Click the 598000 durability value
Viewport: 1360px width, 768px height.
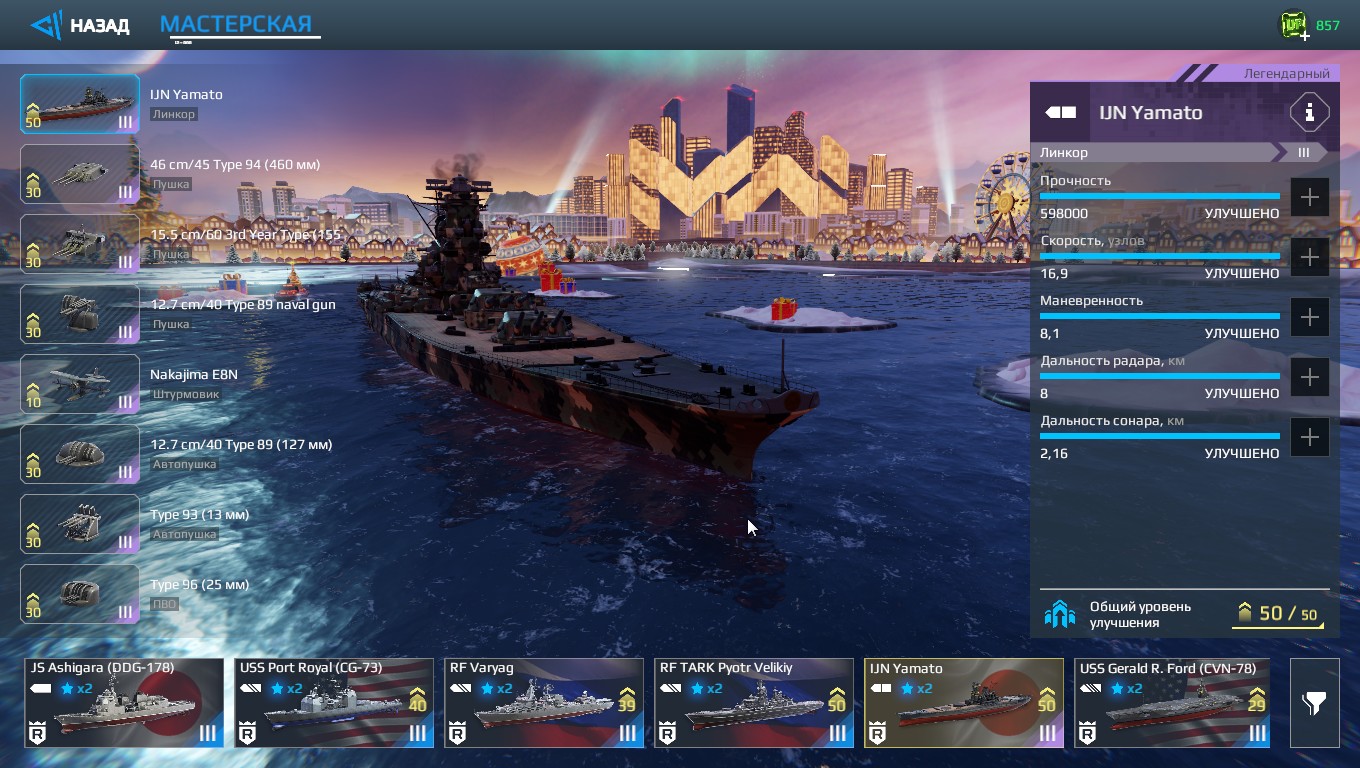click(1064, 213)
